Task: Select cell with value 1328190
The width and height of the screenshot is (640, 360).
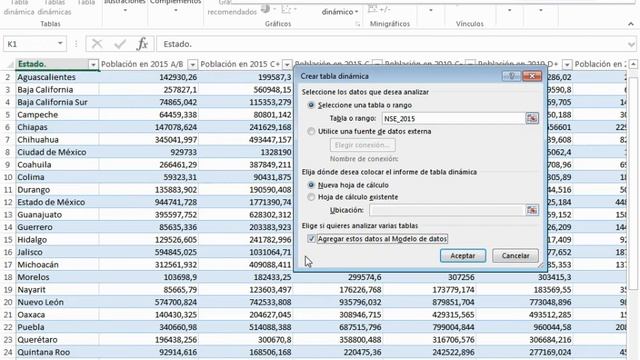Action: (246, 152)
